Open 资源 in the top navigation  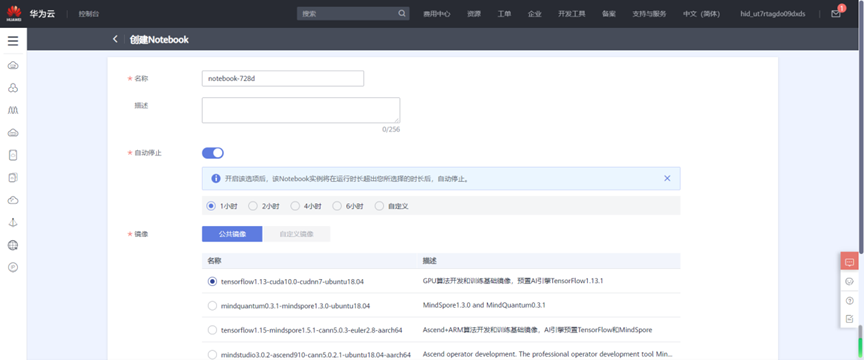pyautogui.click(x=474, y=14)
